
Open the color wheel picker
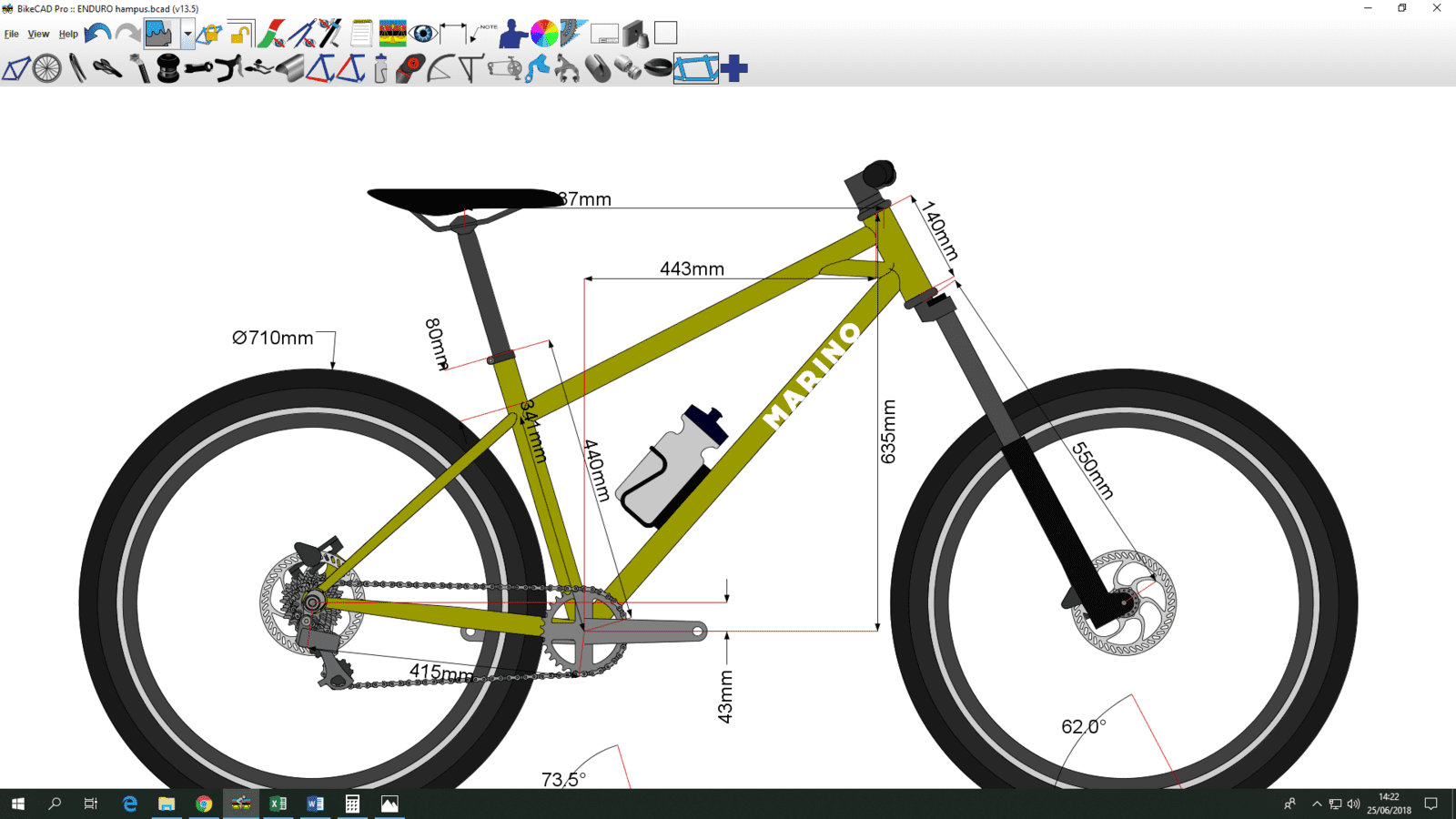click(x=544, y=34)
